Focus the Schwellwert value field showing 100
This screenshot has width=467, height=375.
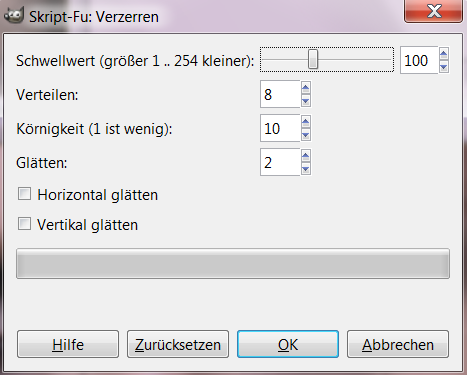419,60
